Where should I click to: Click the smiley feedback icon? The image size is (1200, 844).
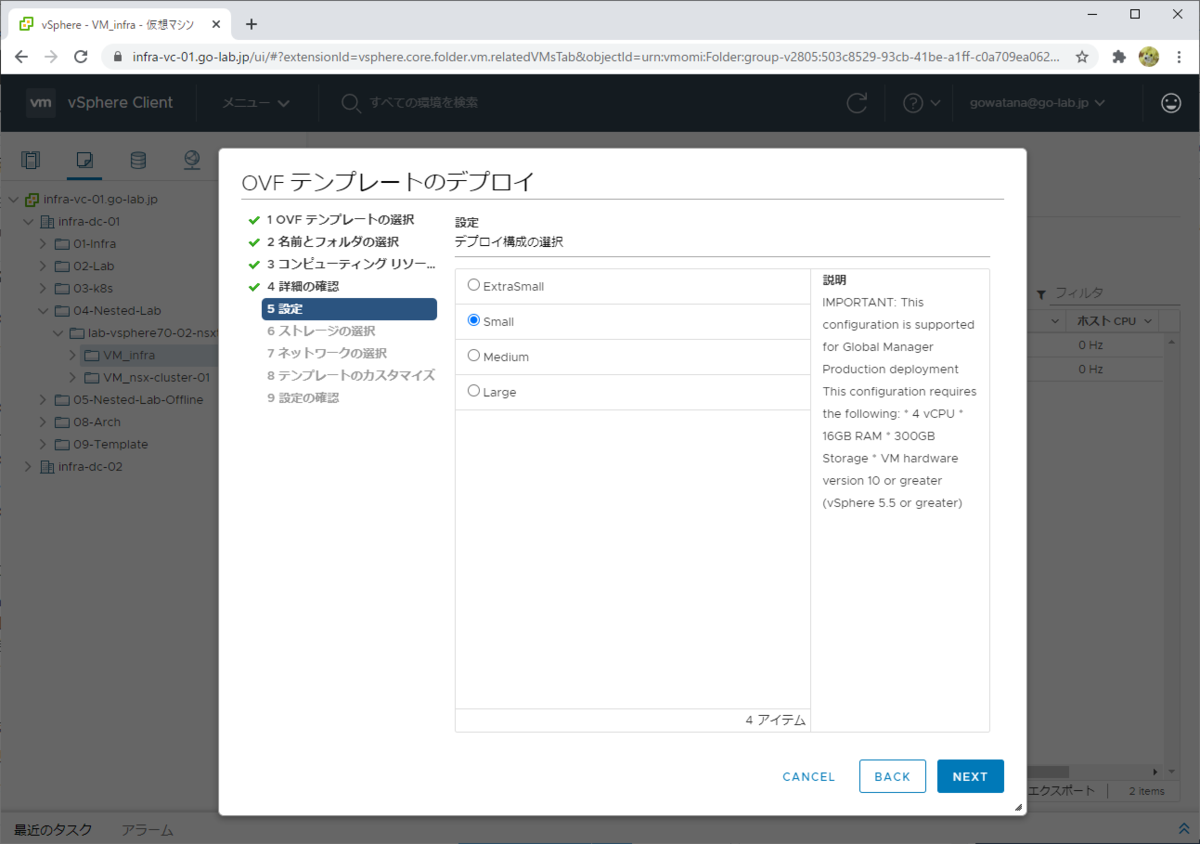tap(1170, 102)
